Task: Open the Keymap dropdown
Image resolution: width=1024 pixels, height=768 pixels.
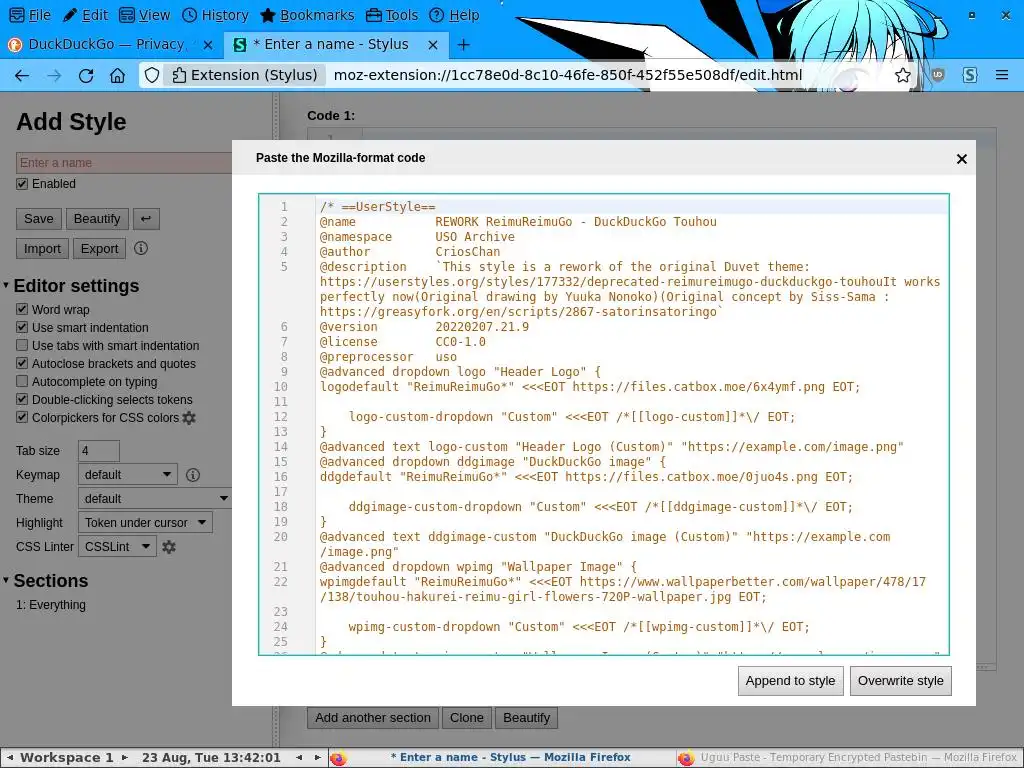Action: click(x=127, y=475)
